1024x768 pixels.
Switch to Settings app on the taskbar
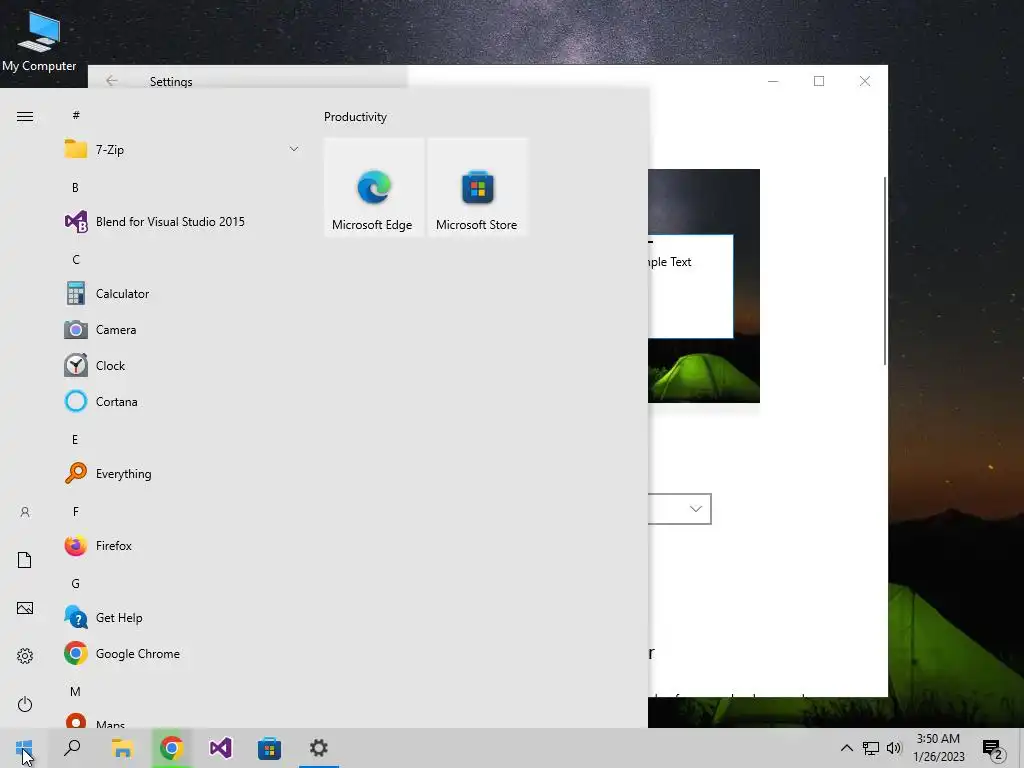319,748
